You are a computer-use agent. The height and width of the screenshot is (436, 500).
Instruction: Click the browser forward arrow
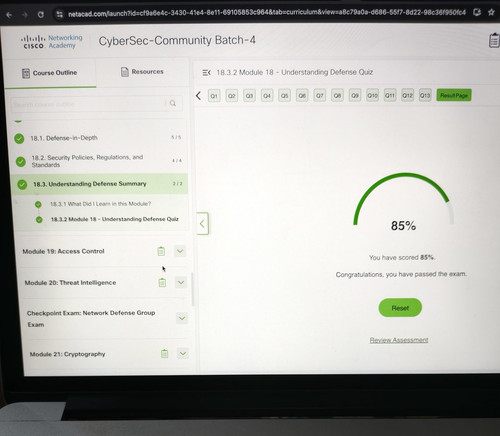click(25, 15)
